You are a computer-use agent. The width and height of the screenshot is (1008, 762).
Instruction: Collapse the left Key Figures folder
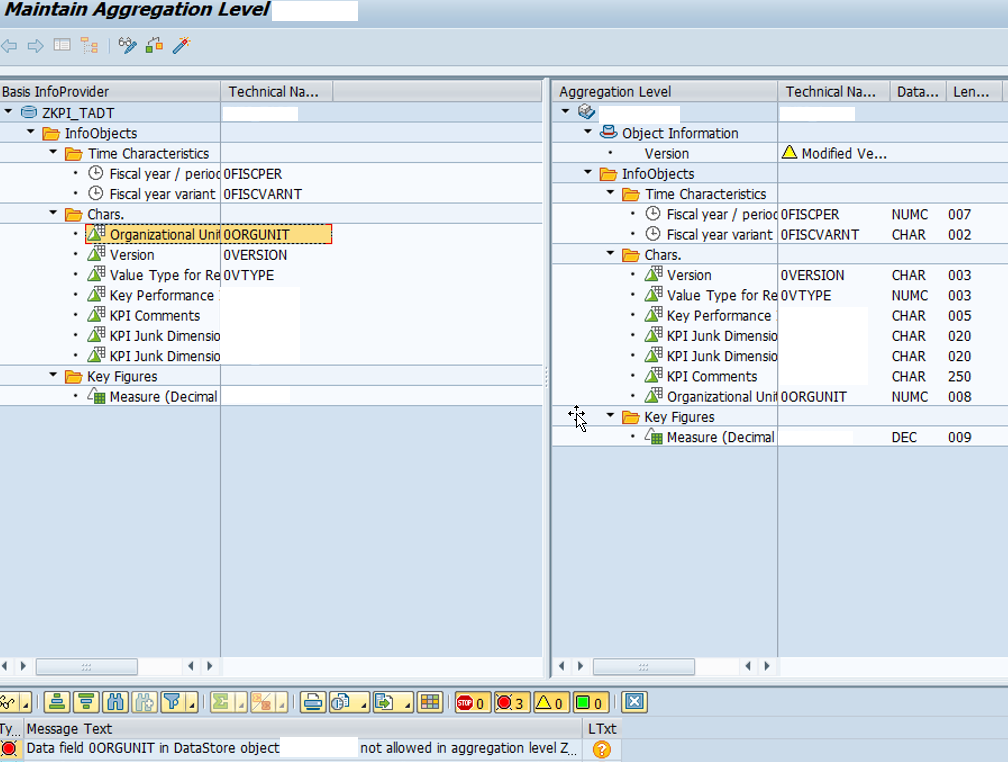(53, 375)
